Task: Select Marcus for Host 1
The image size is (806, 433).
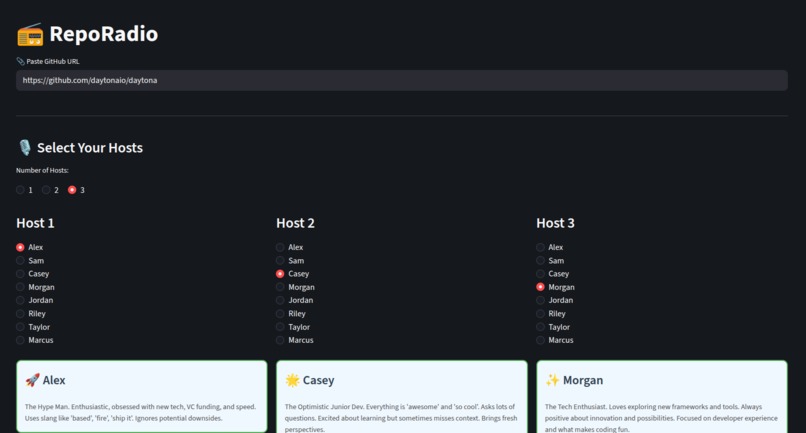Action: (x=34, y=340)
